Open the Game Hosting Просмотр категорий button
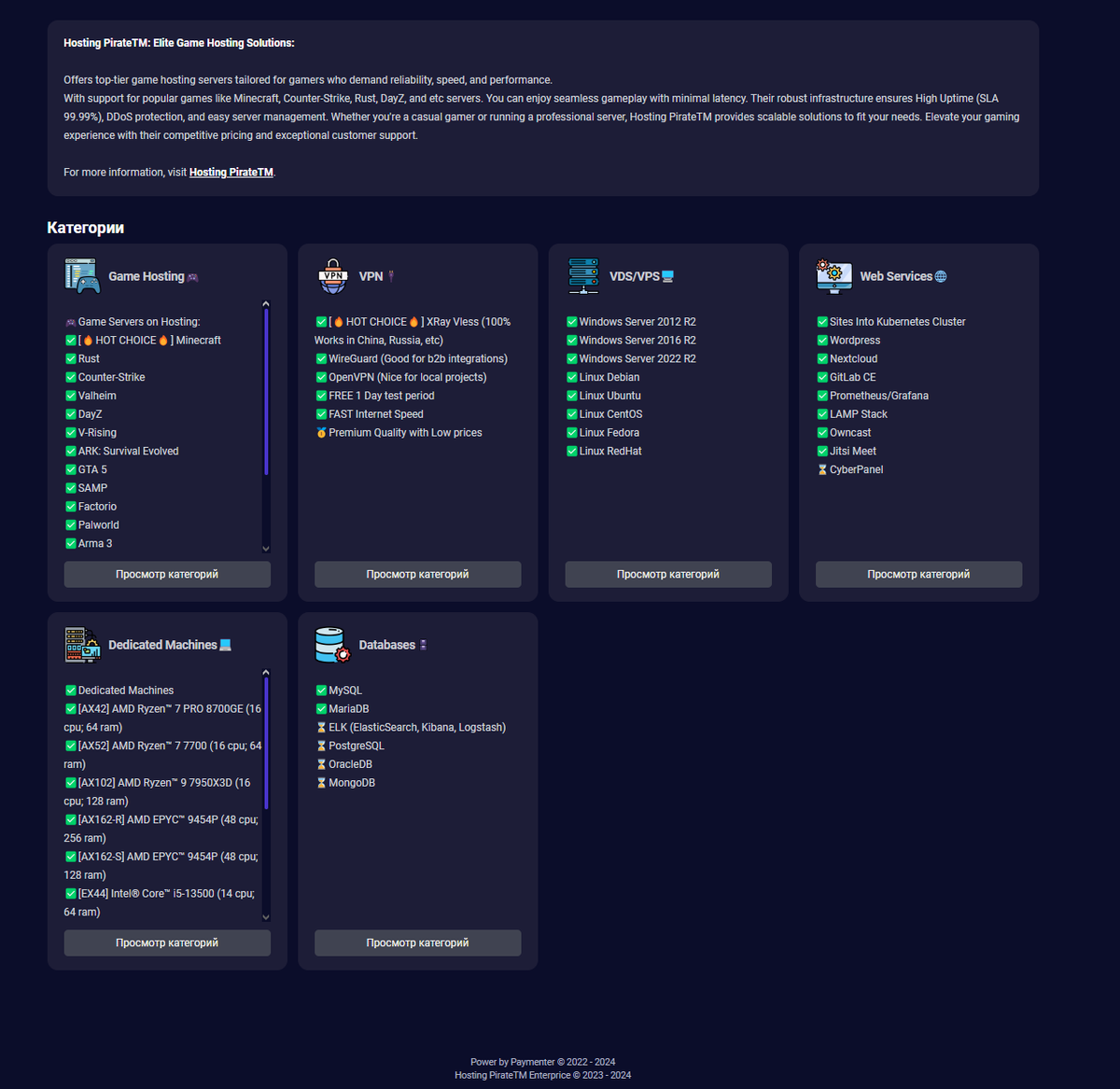Viewport: 1120px width, 1089px height. pyautogui.click(x=167, y=574)
